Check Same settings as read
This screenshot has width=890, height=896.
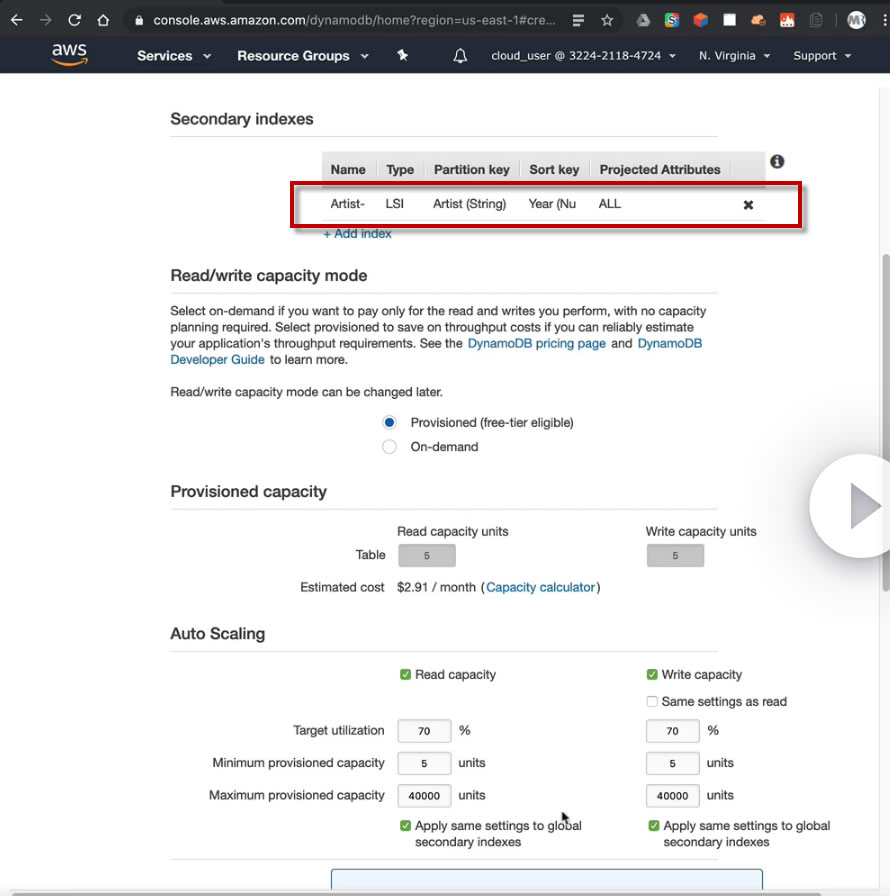652,702
